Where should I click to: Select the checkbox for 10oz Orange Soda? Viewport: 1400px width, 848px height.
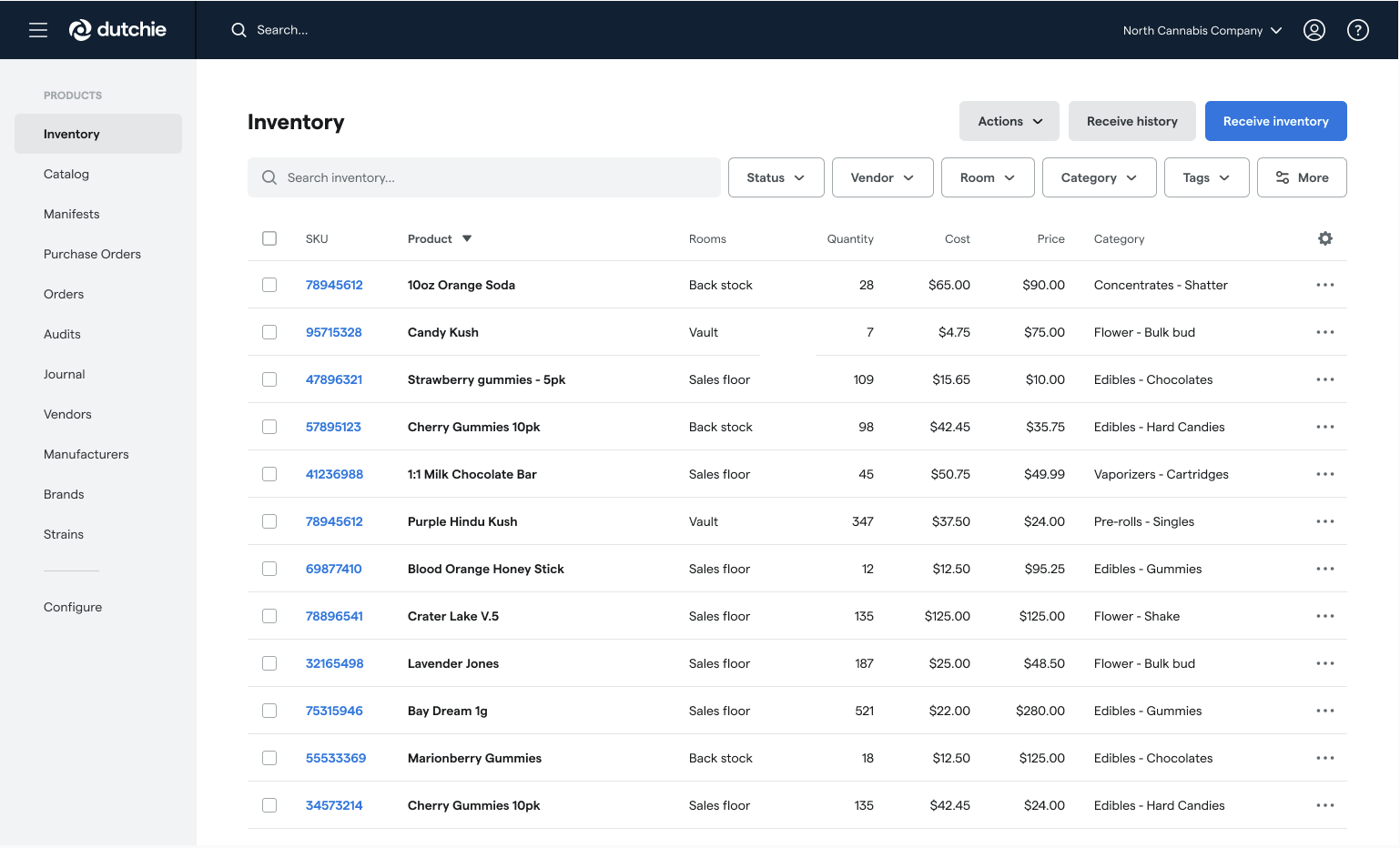click(269, 284)
